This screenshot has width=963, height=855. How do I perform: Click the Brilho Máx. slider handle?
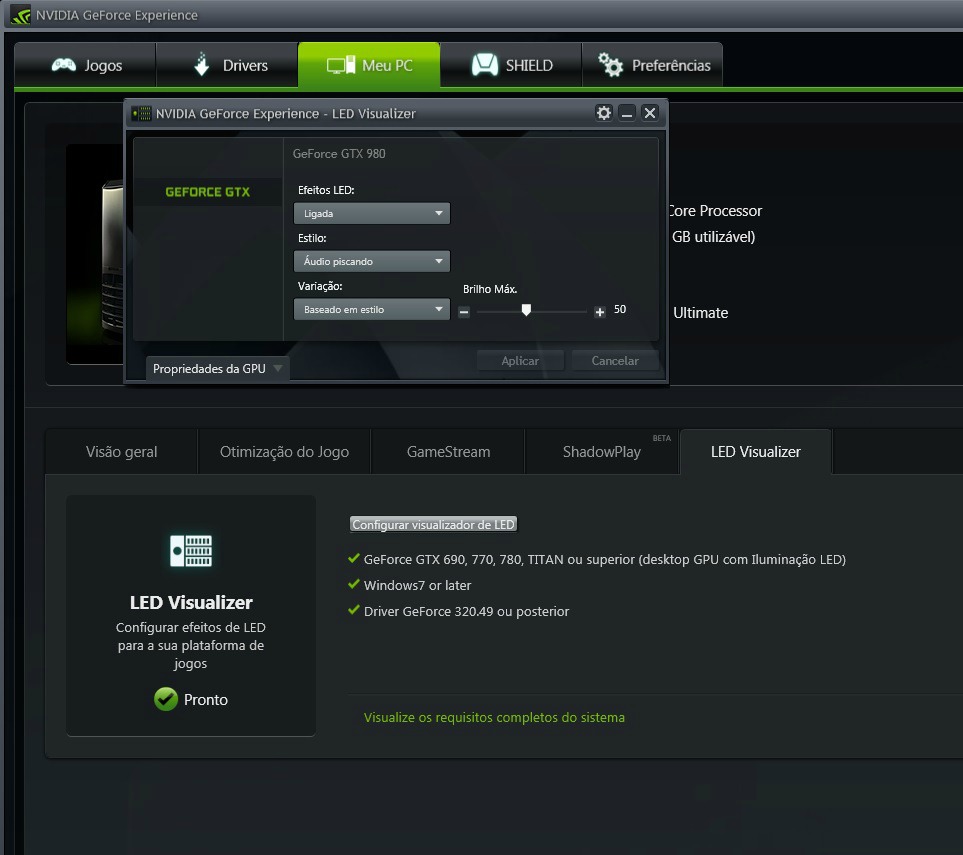click(x=526, y=311)
